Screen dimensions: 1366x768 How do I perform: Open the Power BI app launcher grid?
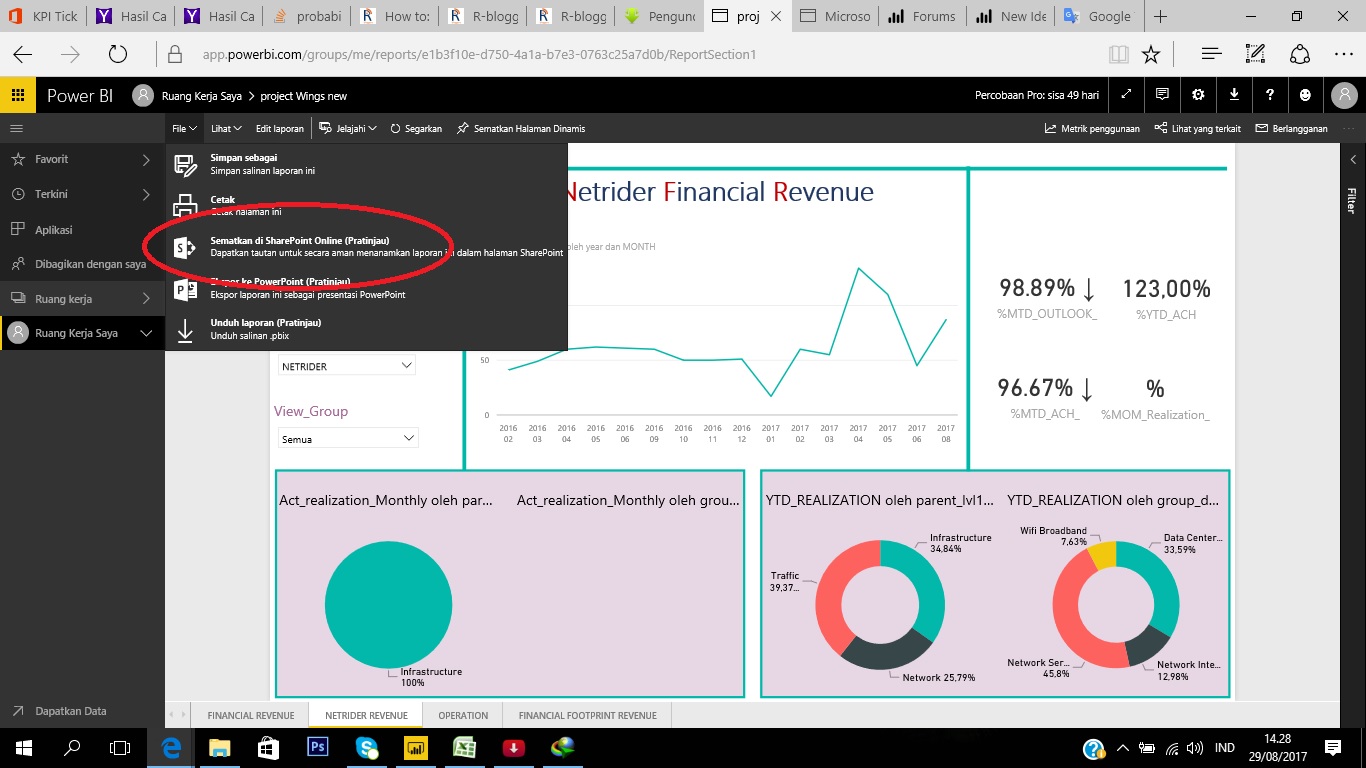(17, 95)
